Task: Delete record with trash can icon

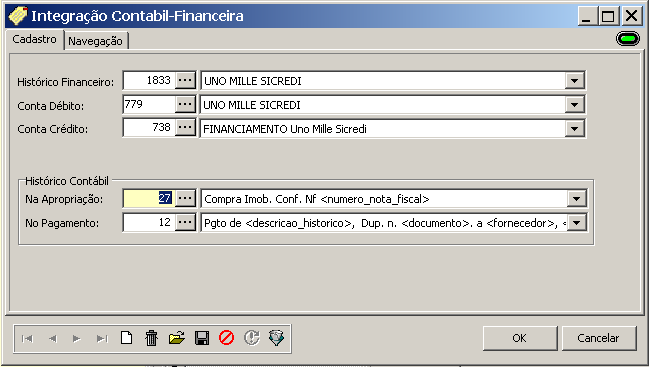Action: coord(151,338)
